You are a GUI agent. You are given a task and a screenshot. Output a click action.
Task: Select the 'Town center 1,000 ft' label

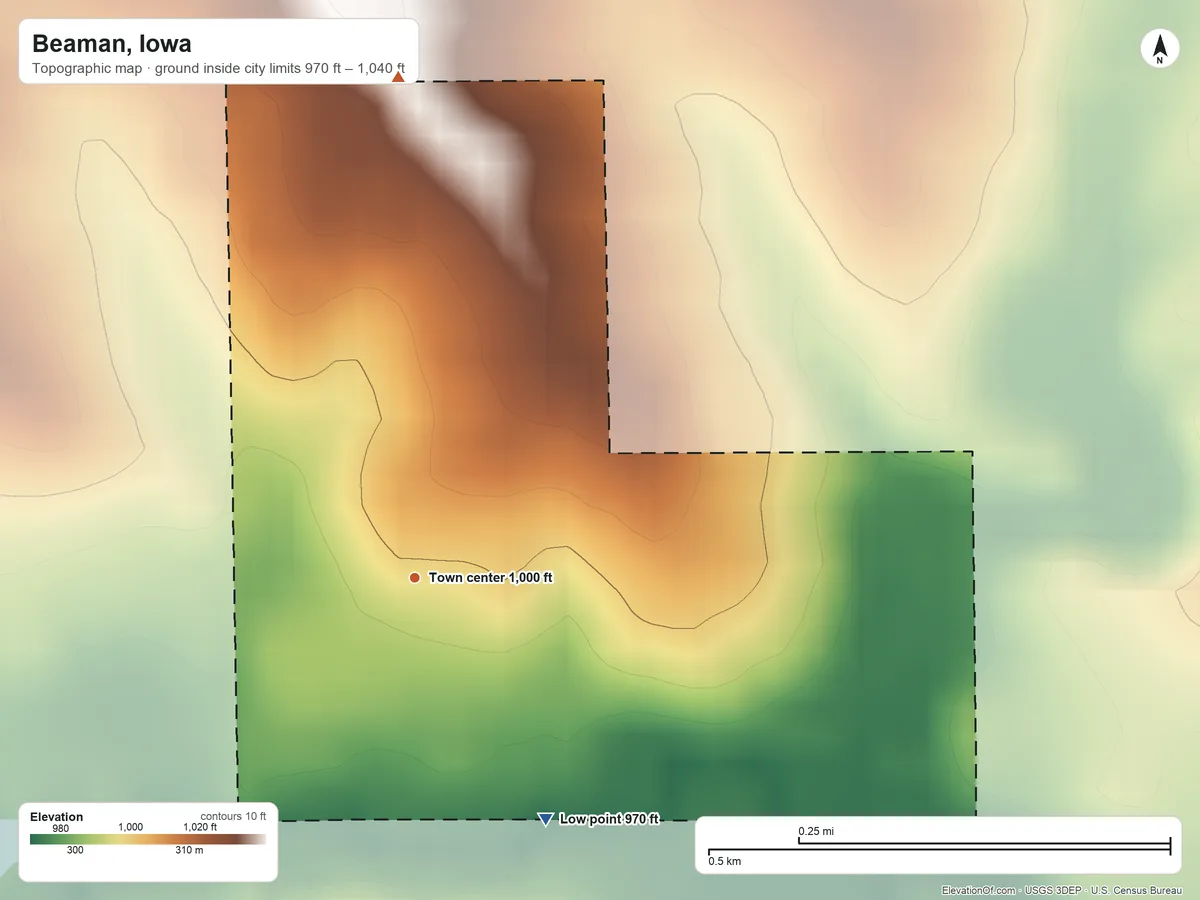490,578
